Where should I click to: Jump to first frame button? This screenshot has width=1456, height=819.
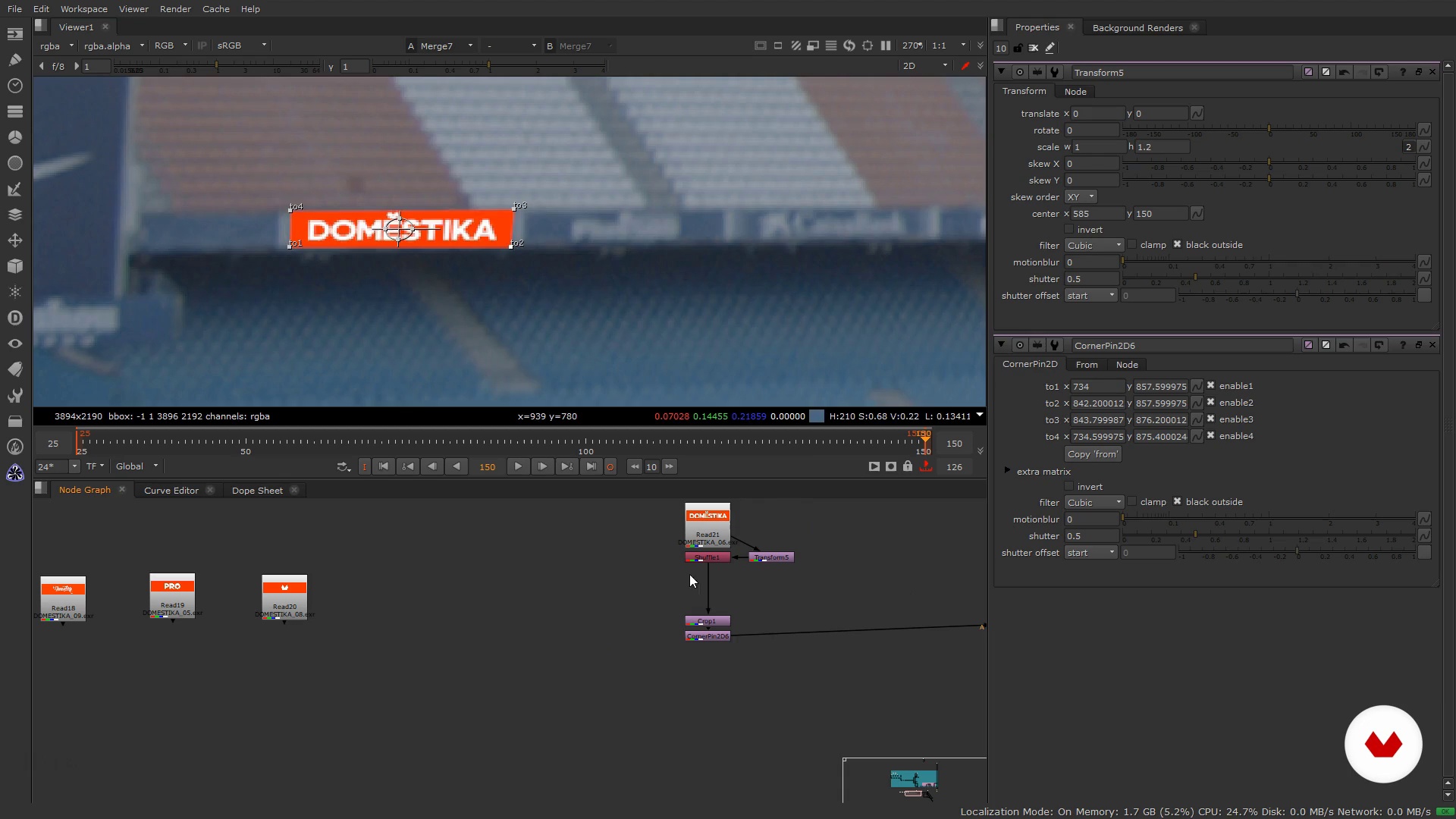click(x=384, y=466)
